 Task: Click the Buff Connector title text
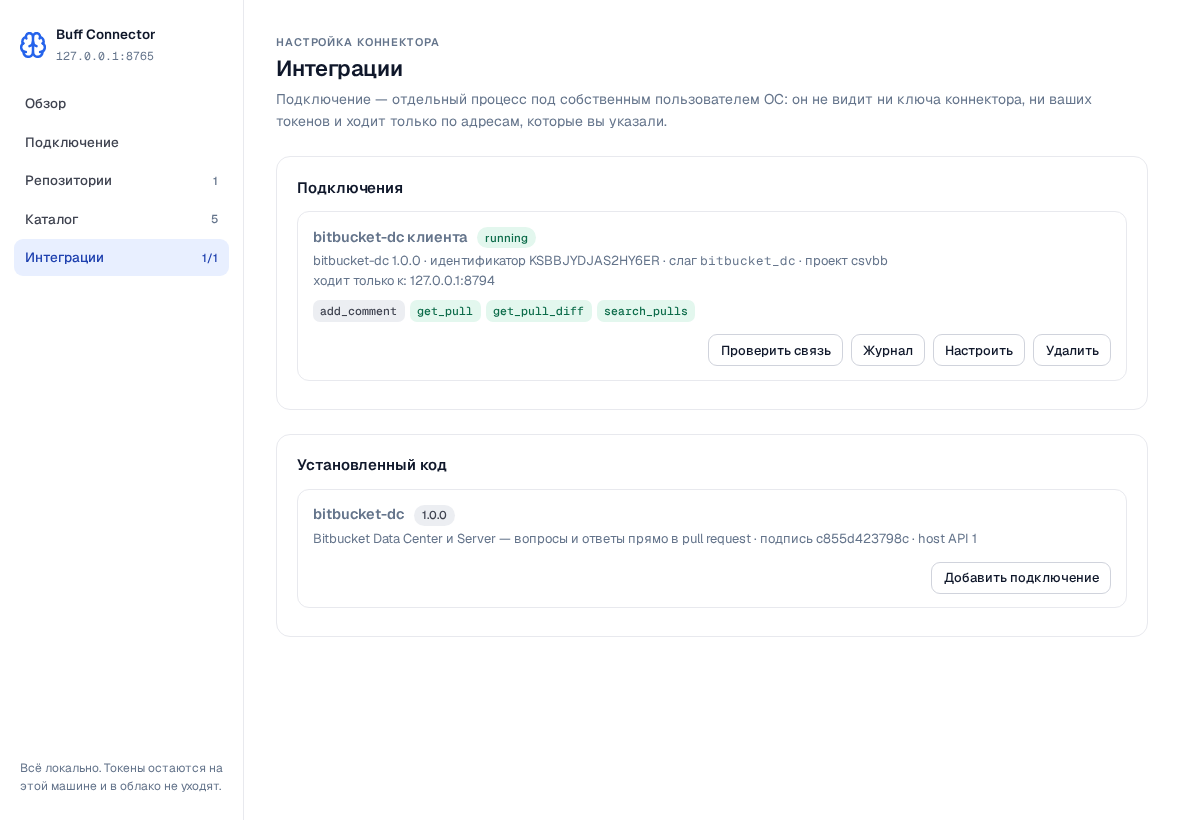(x=105, y=35)
